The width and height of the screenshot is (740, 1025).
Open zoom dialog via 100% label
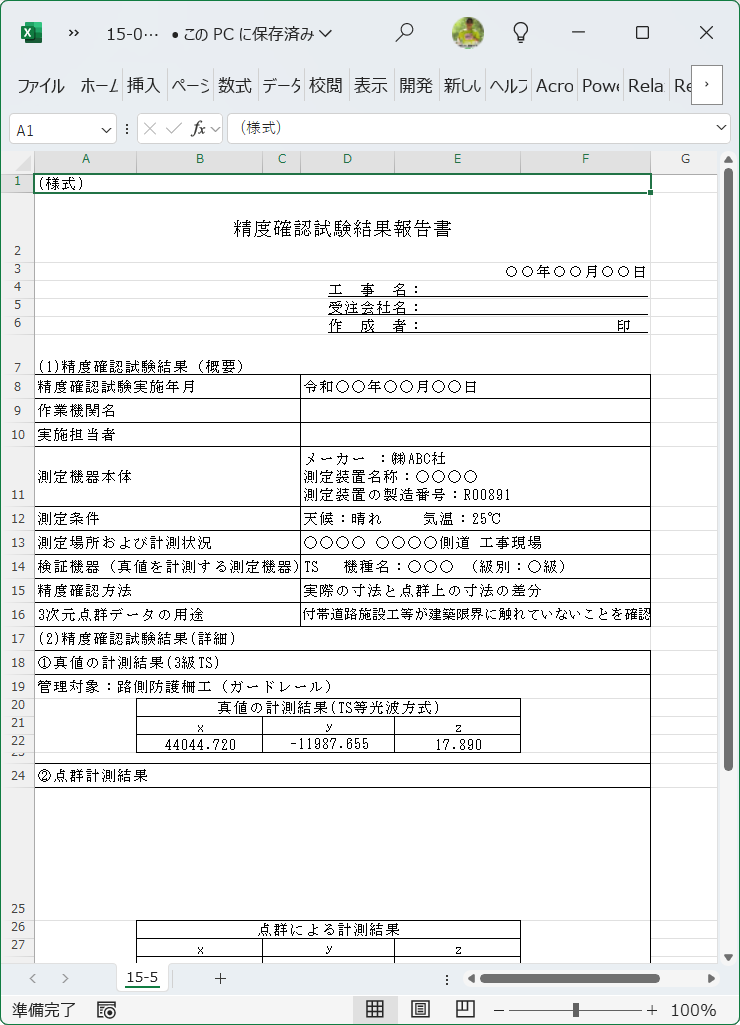coord(694,1010)
